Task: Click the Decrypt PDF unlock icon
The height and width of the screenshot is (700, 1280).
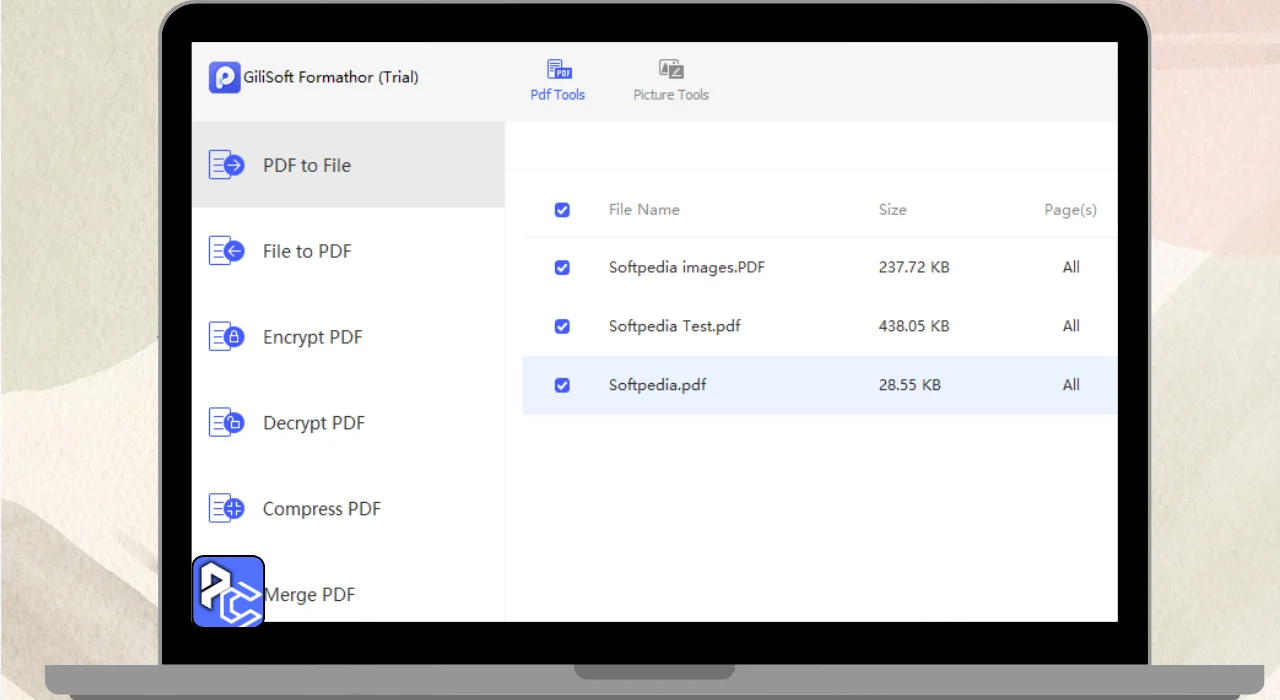Action: click(x=226, y=423)
